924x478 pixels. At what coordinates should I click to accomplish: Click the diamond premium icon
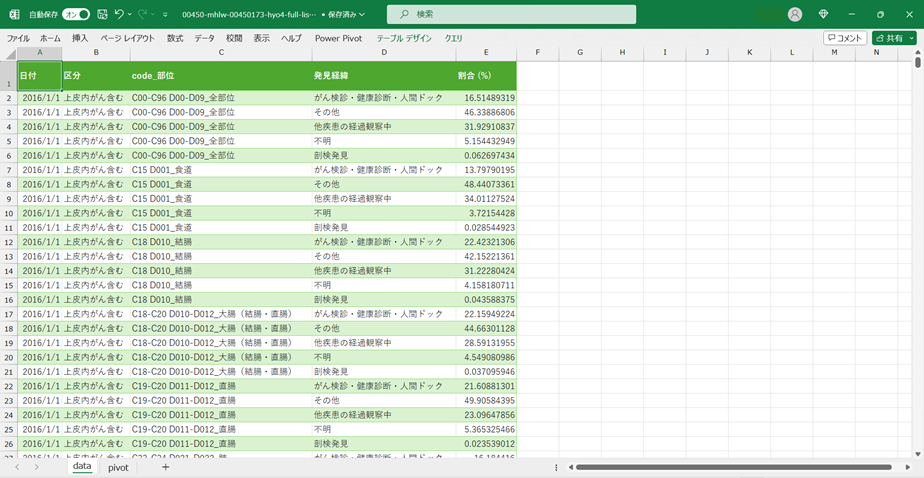pyautogui.click(x=823, y=14)
